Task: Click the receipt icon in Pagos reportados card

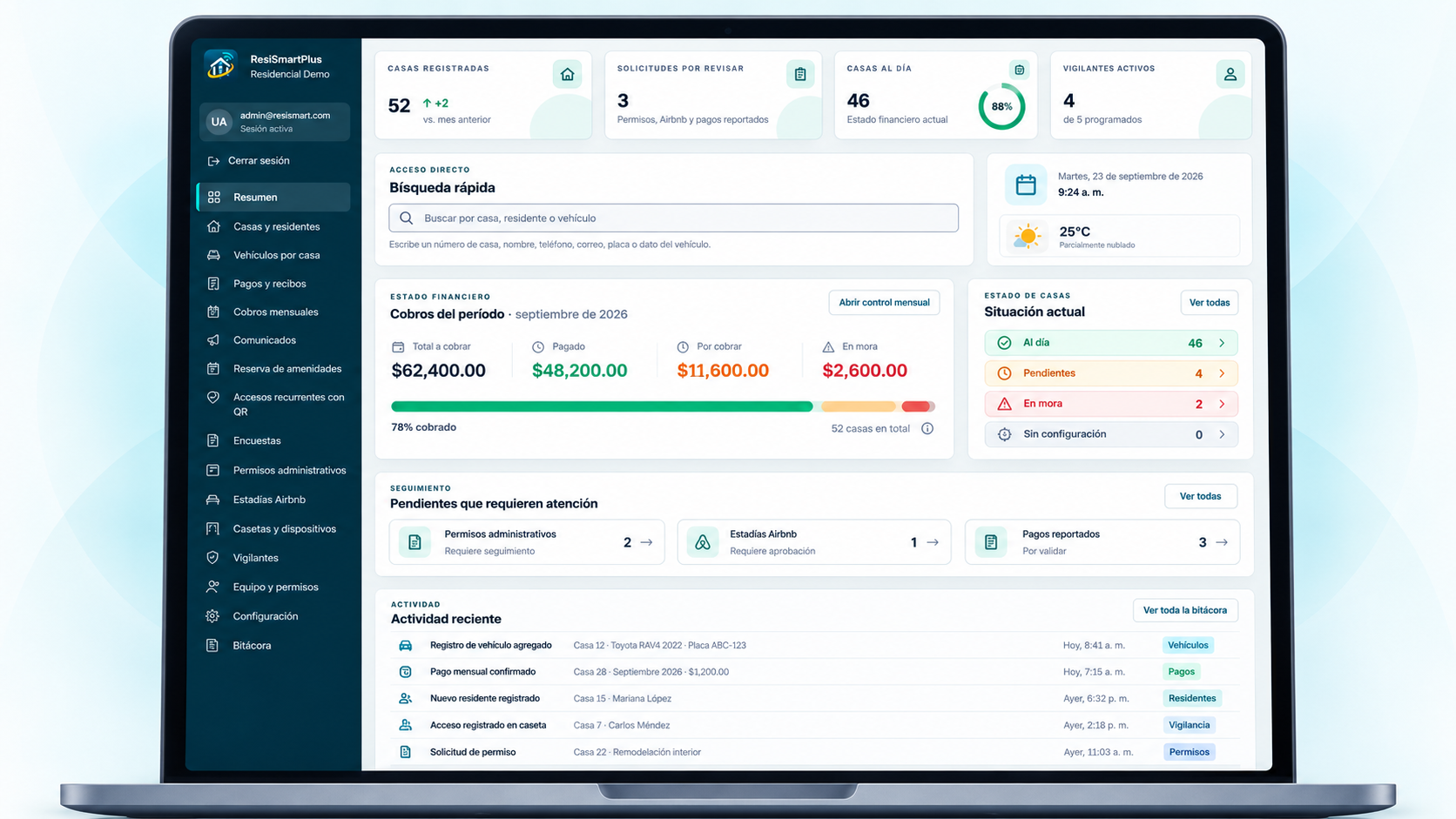Action: pyautogui.click(x=991, y=542)
